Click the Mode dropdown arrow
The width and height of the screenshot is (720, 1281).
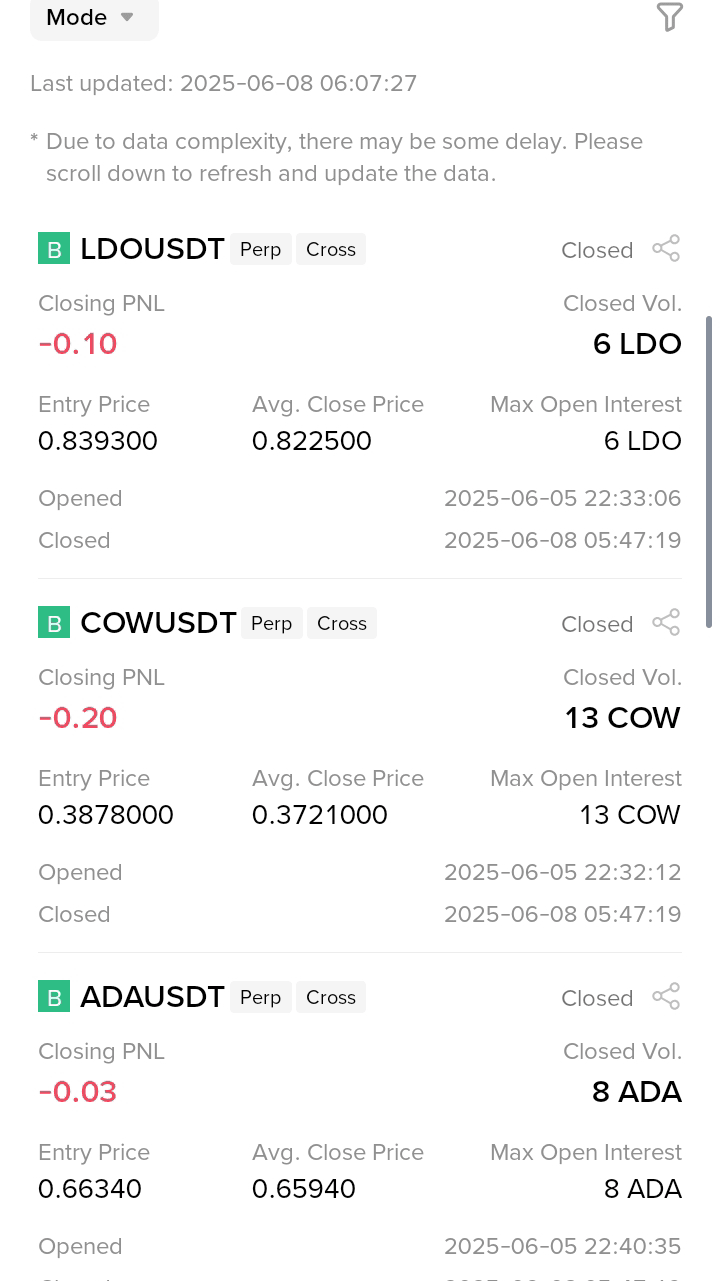[x=127, y=18]
